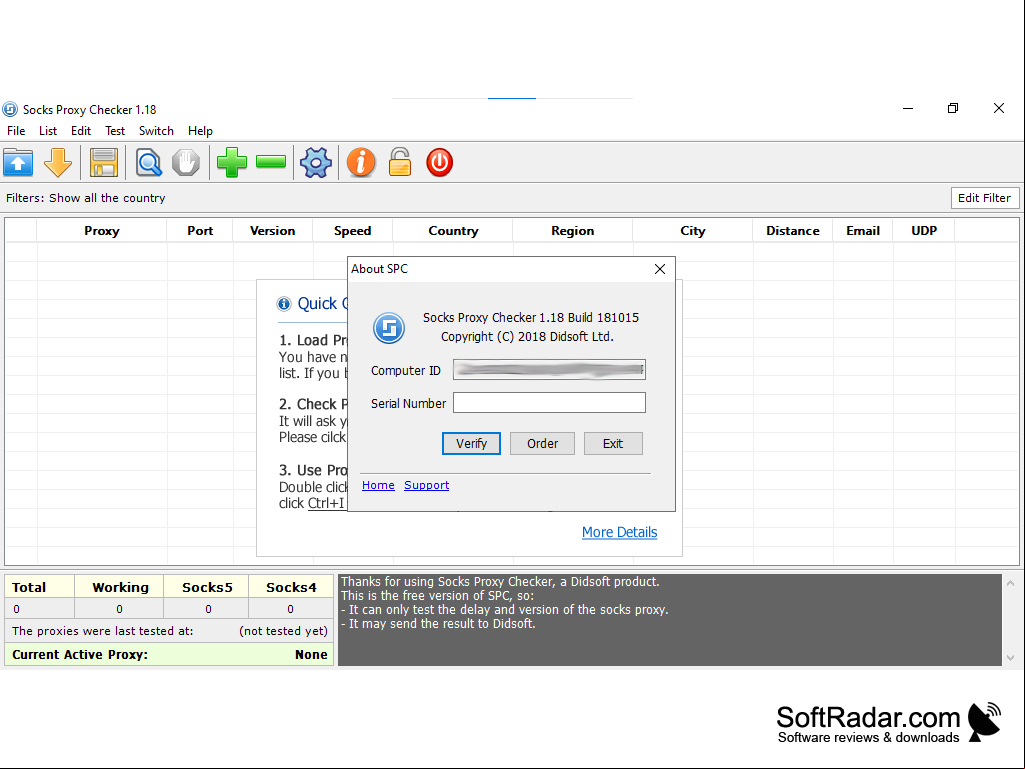Click the SPC logo in About dialog
The image size is (1025, 769).
[x=389, y=328]
